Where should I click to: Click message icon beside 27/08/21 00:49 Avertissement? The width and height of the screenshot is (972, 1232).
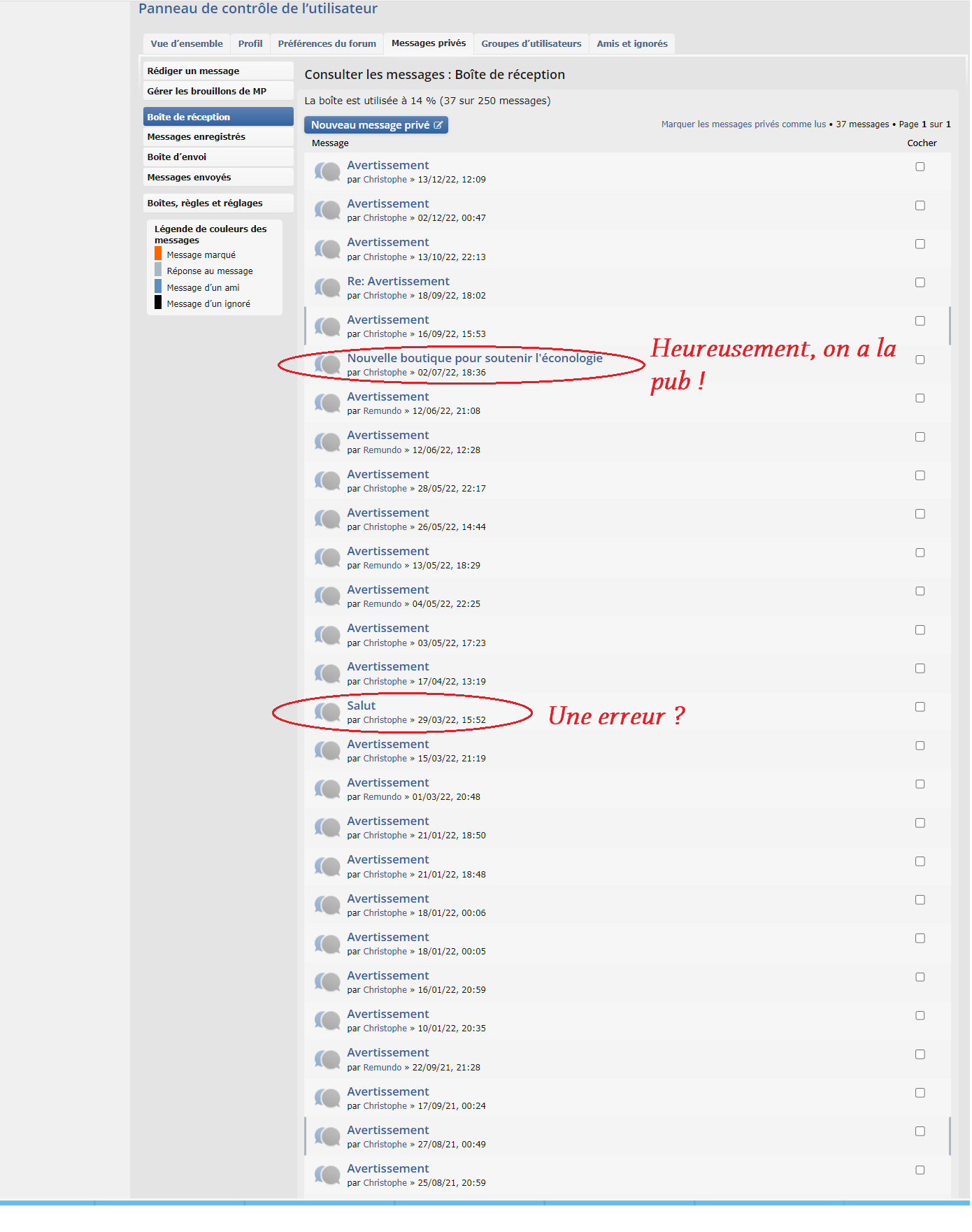click(327, 1136)
